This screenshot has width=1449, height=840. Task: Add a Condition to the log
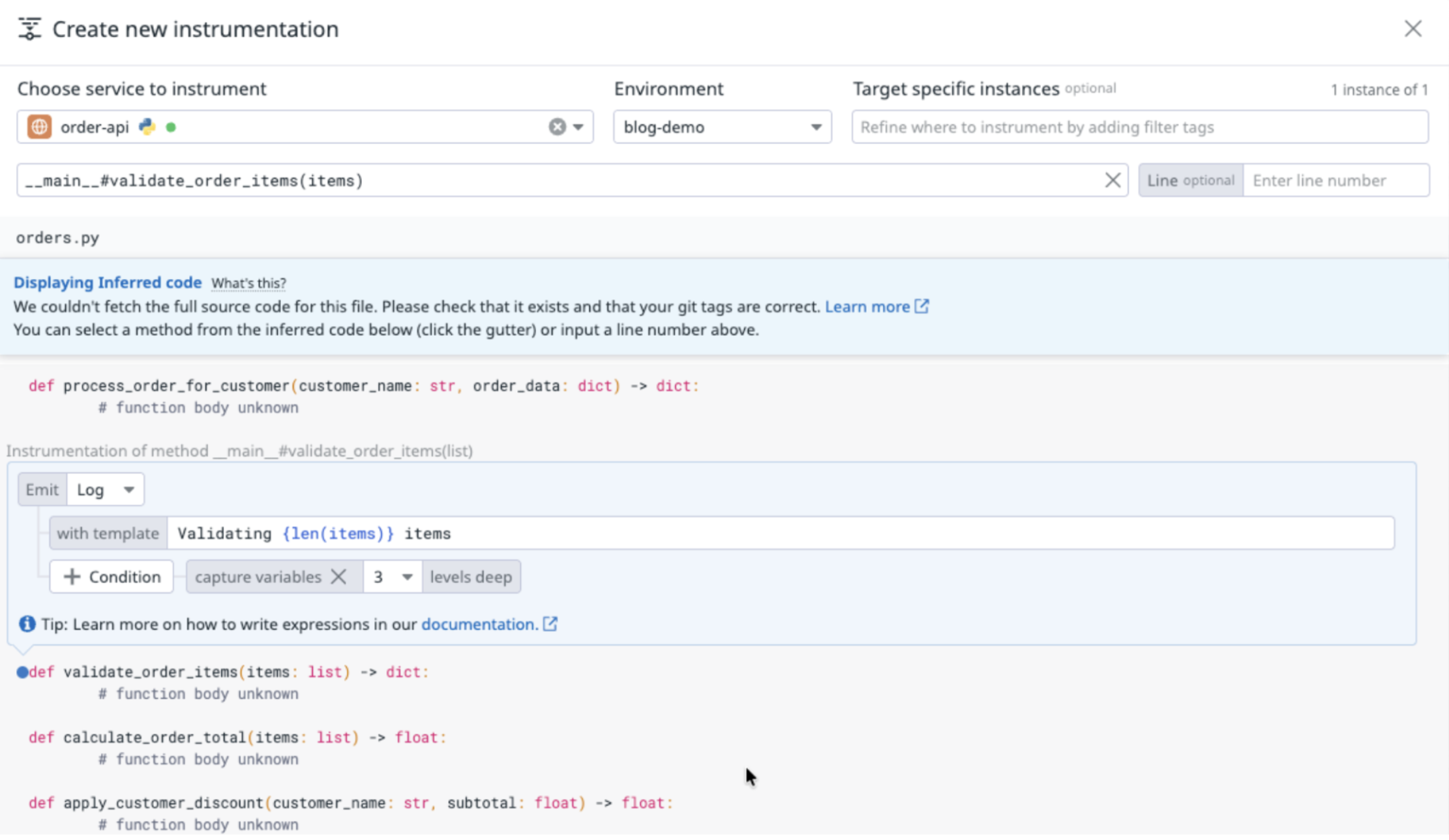click(112, 577)
